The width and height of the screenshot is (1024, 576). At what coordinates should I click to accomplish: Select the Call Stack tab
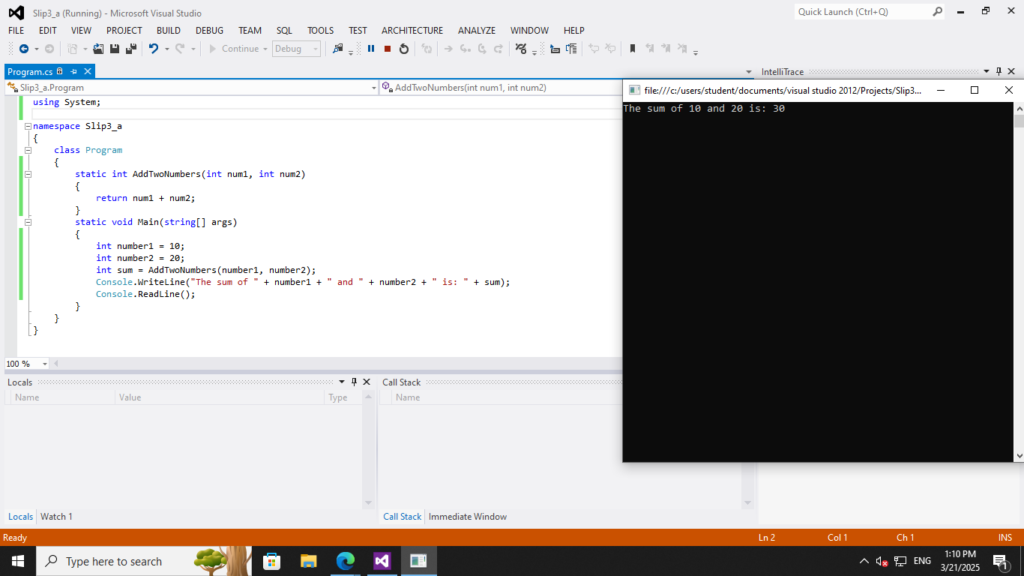402,517
